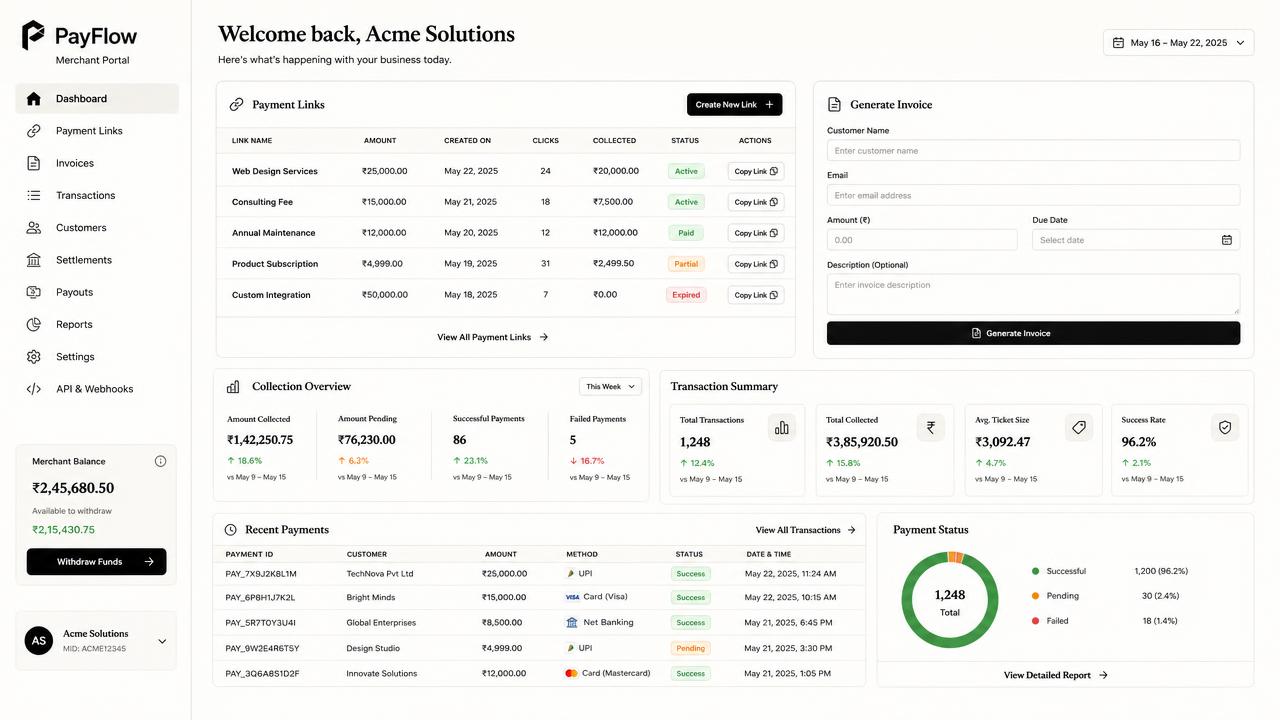Go to Transactions in sidebar
Screen dimensions: 1280x720
[97, 195]
